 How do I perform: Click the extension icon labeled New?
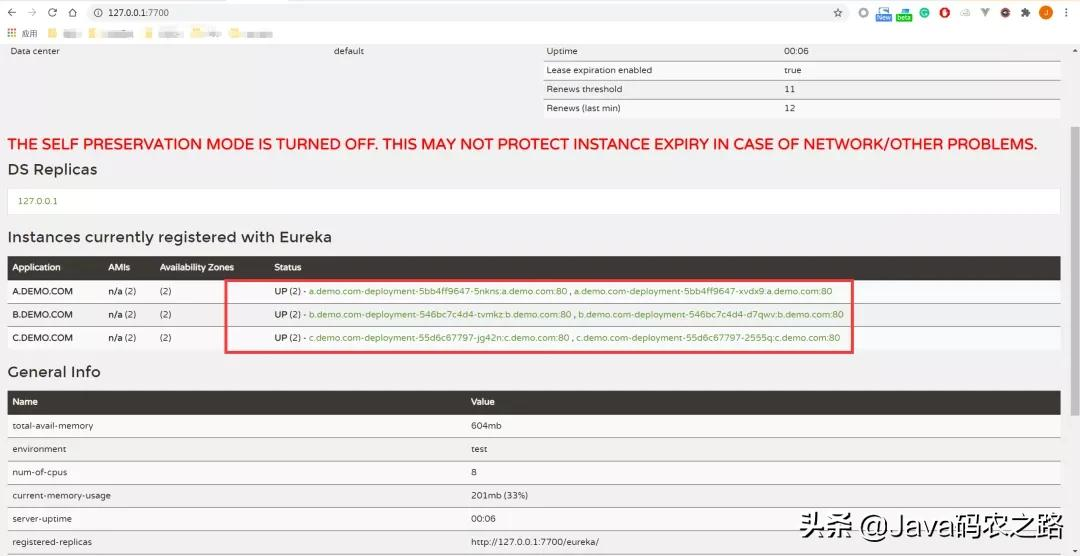884,13
